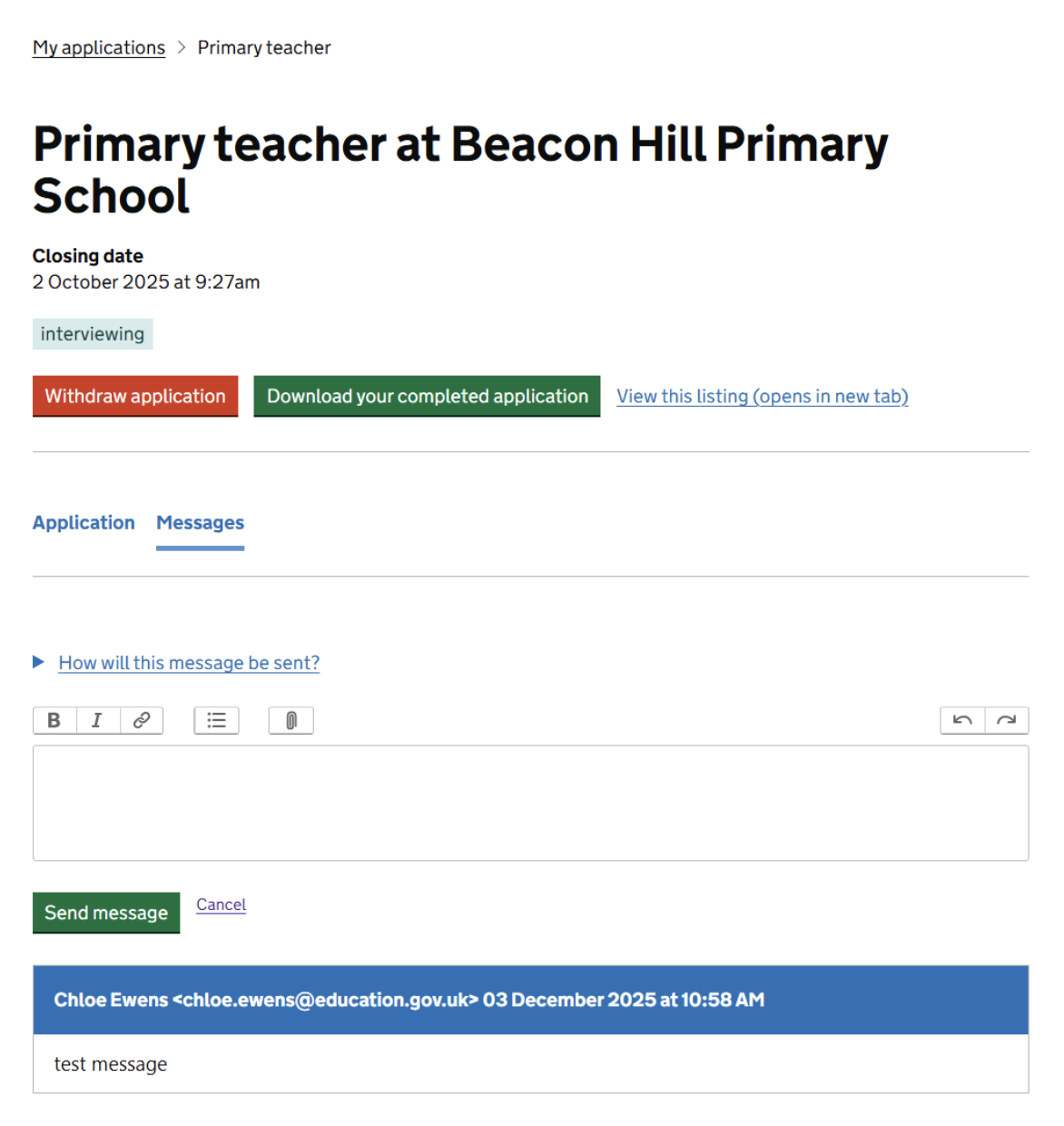This screenshot has width=1064, height=1126.
Task: Click the insert link icon
Action: click(142, 720)
